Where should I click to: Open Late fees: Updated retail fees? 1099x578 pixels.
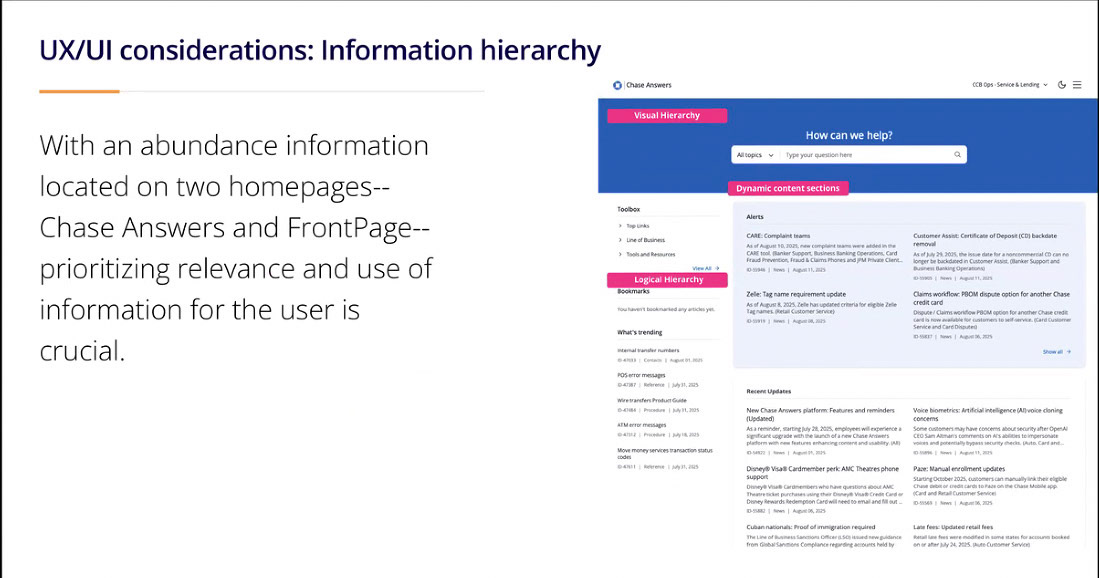[x=953, y=527]
